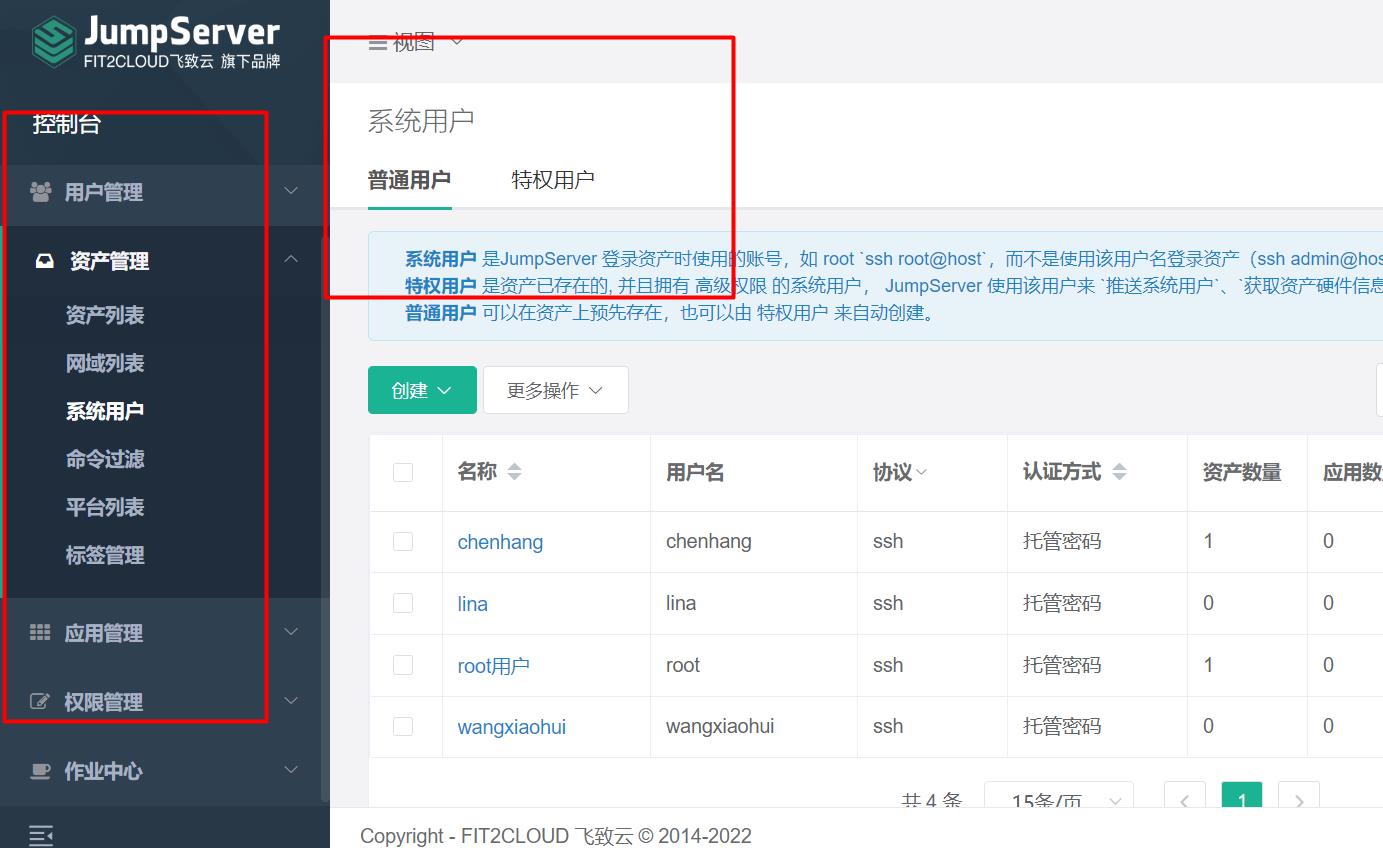This screenshot has height=848, width=1383.
Task: Expand the 权限管理 menu chevron
Action: (x=291, y=701)
